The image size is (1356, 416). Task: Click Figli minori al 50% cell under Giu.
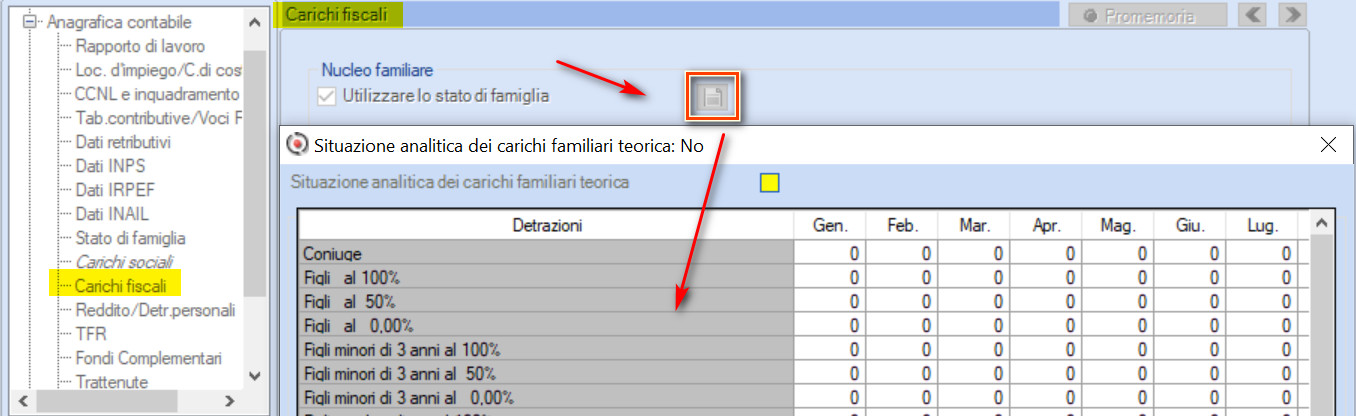pyautogui.click(x=1190, y=373)
